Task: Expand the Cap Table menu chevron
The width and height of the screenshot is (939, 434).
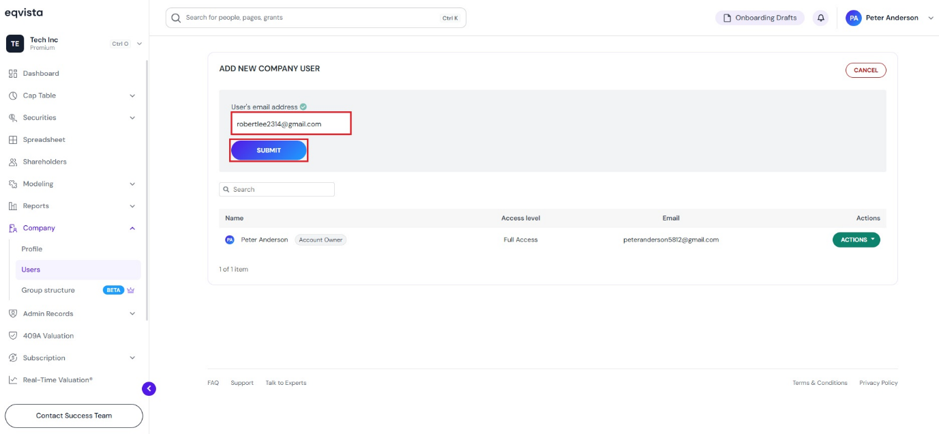Action: [x=132, y=96]
